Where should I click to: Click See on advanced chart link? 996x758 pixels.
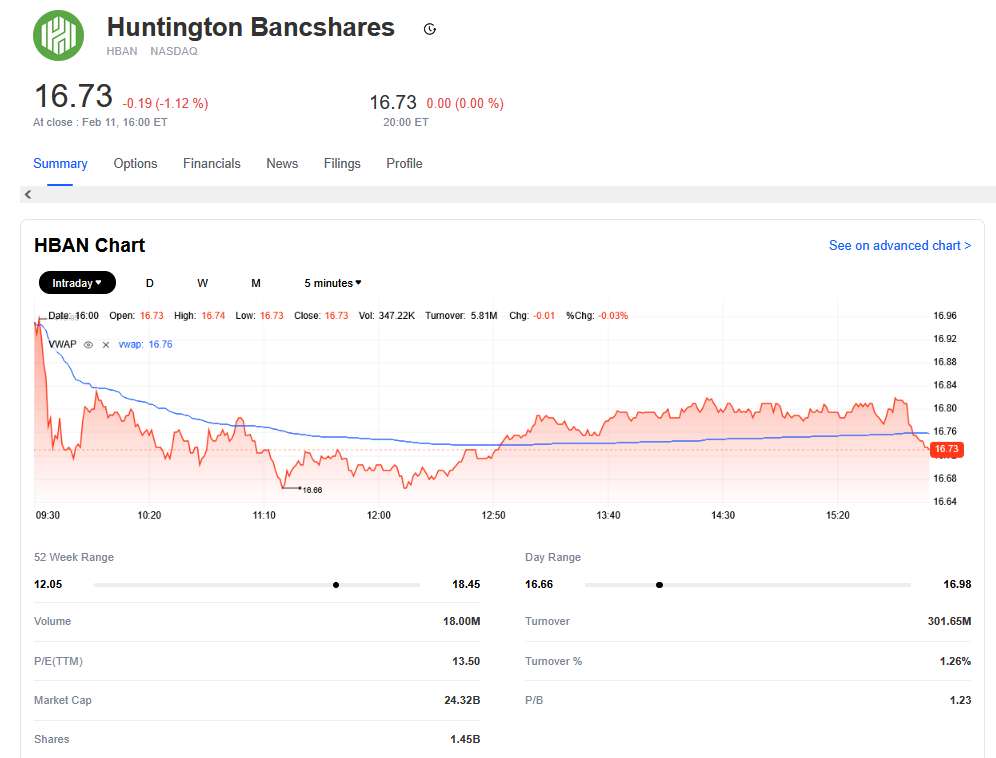point(899,245)
